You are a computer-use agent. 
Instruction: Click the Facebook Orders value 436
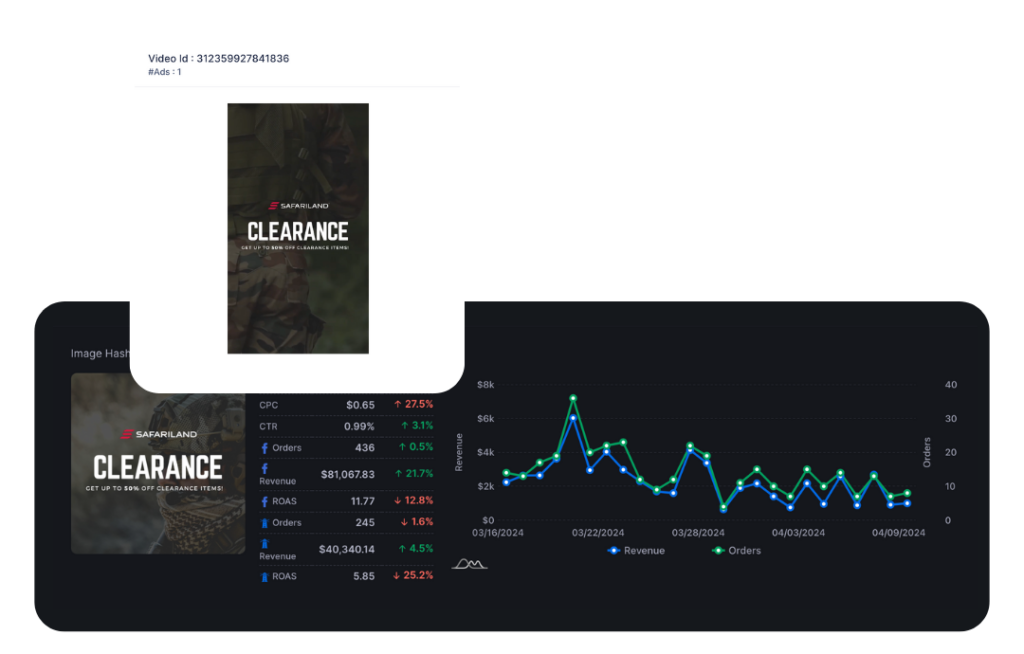coord(364,448)
